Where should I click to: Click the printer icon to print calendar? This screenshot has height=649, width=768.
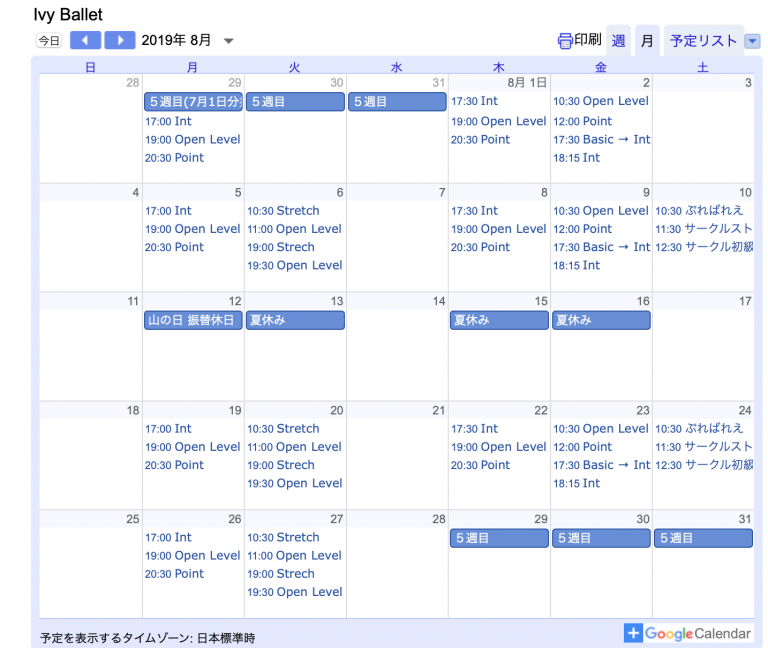pos(565,41)
